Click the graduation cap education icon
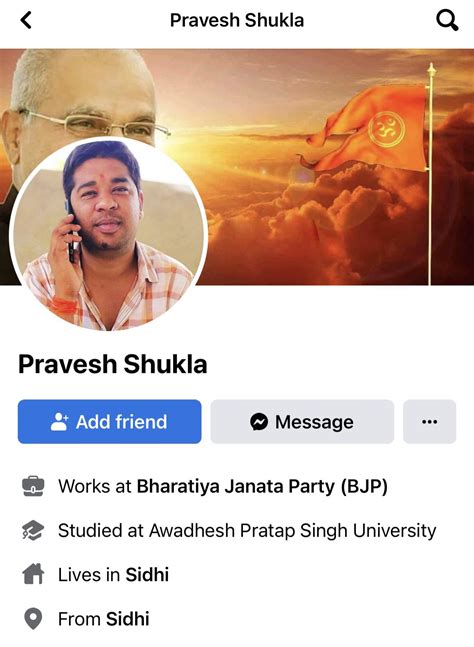Screen dimensions: 474x647 (33, 530)
